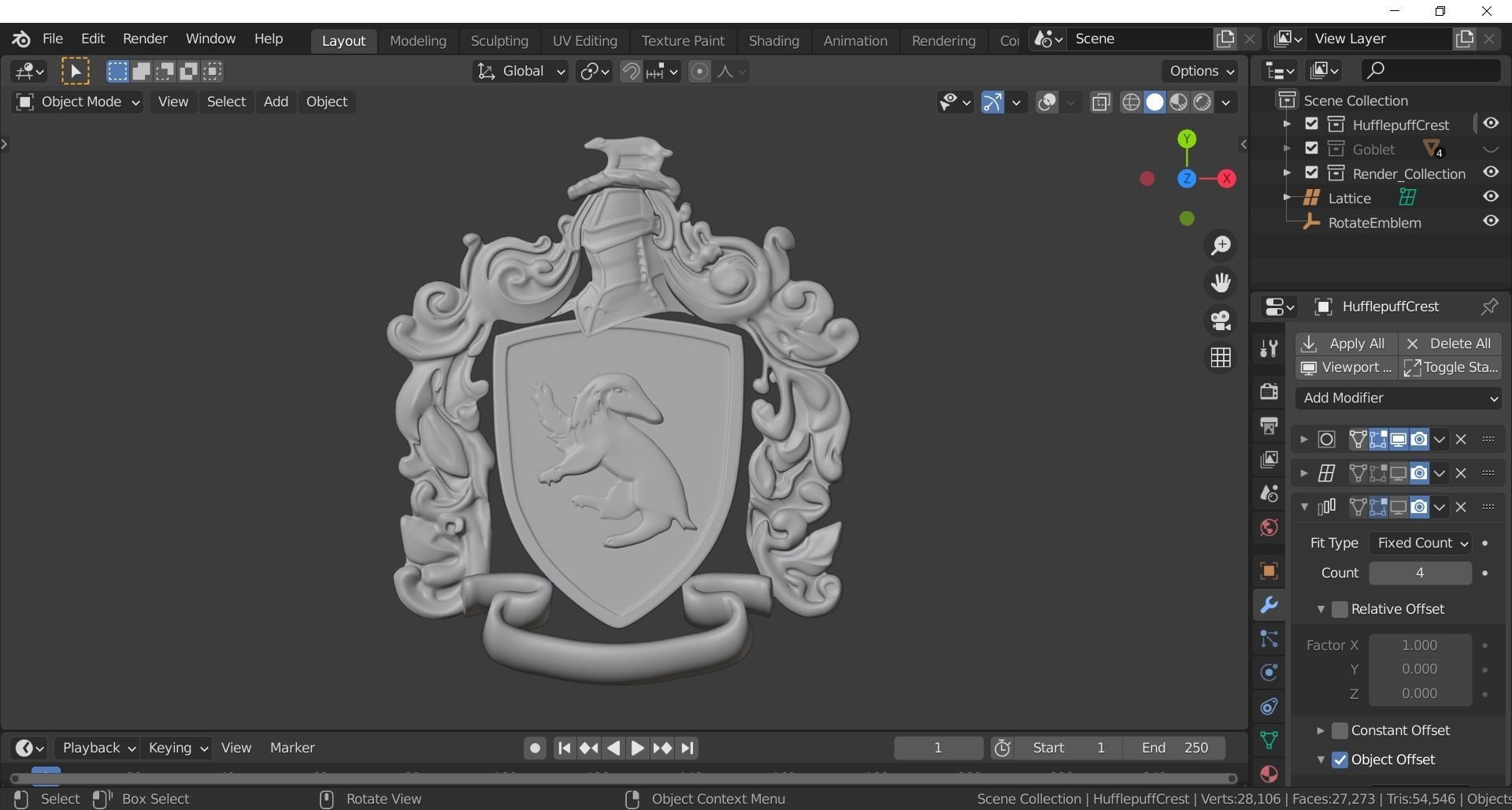Open the Object Data properties tab icon
Viewport: 1512px width, 810px height.
[1269, 741]
